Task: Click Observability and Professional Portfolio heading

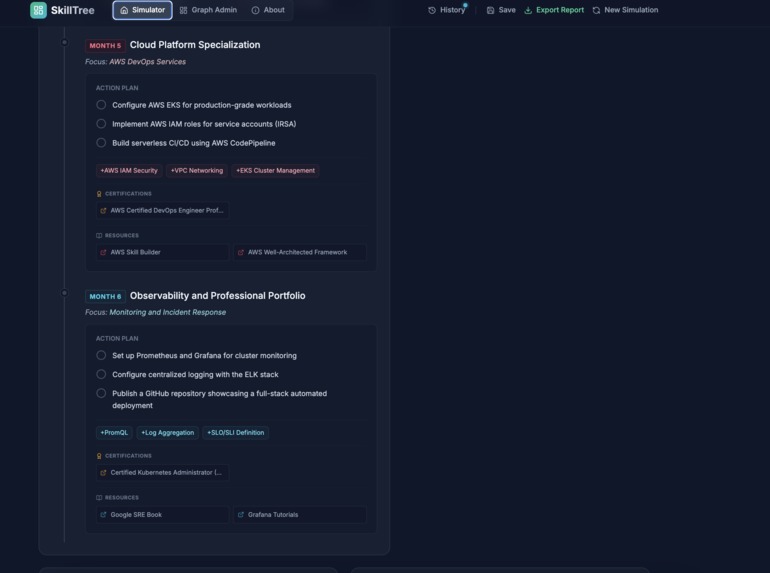Action: [218, 296]
